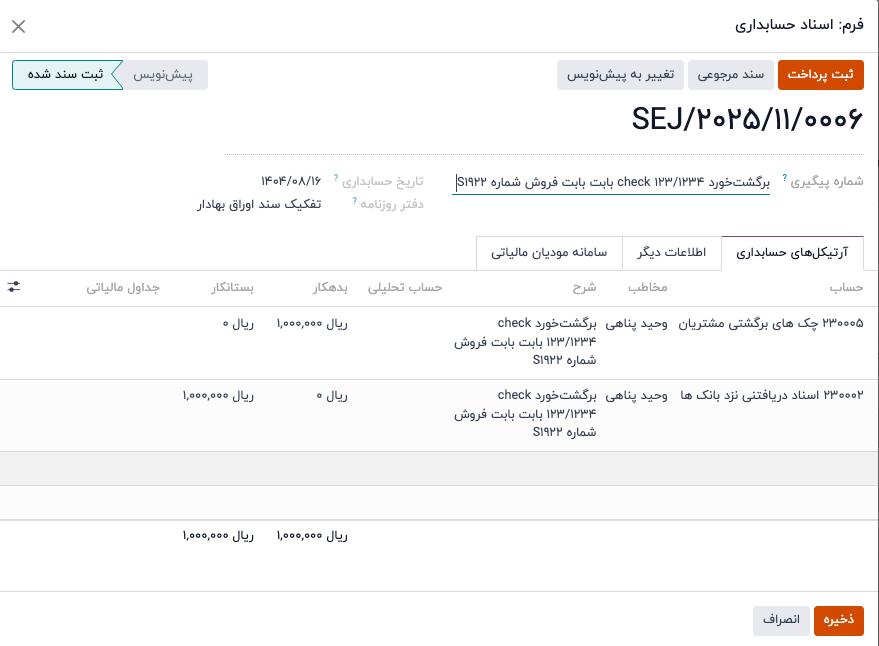The width and height of the screenshot is (879, 646).
Task: Save with the ذخیره button
Action: [838, 620]
